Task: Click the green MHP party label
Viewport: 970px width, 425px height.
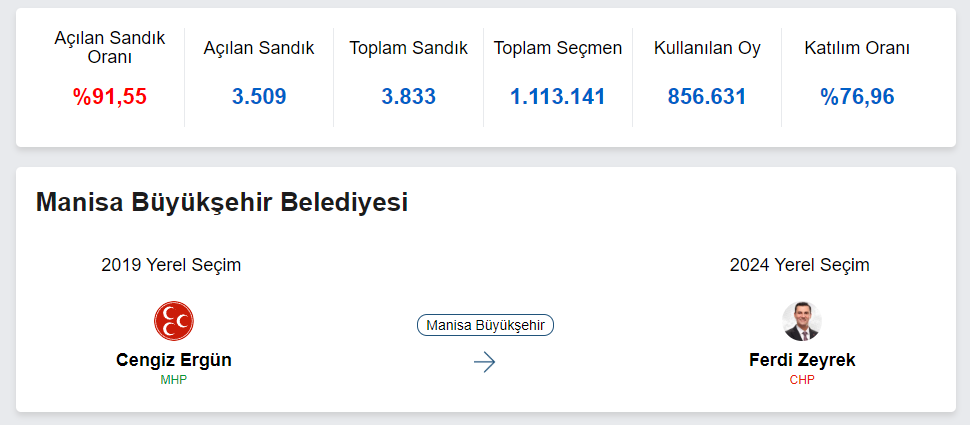Action: click(x=174, y=380)
